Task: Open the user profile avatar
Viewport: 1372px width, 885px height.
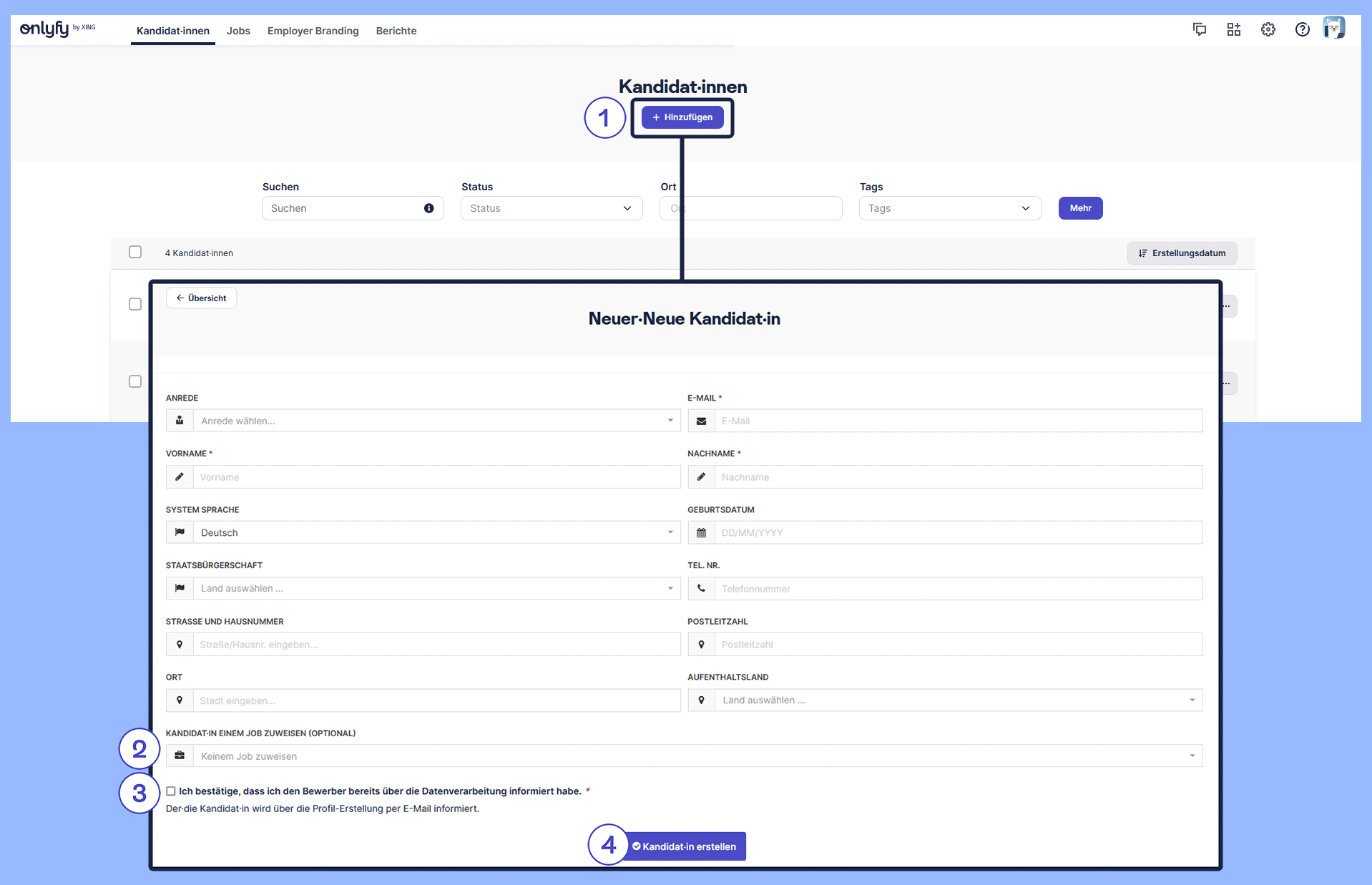Action: pyautogui.click(x=1334, y=29)
